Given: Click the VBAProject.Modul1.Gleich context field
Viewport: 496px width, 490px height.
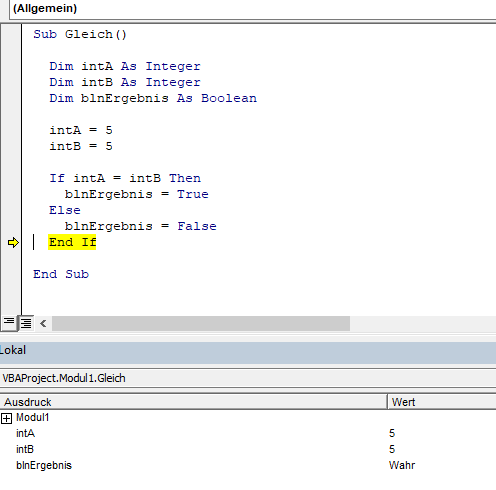Looking at the screenshot, I should point(248,378).
